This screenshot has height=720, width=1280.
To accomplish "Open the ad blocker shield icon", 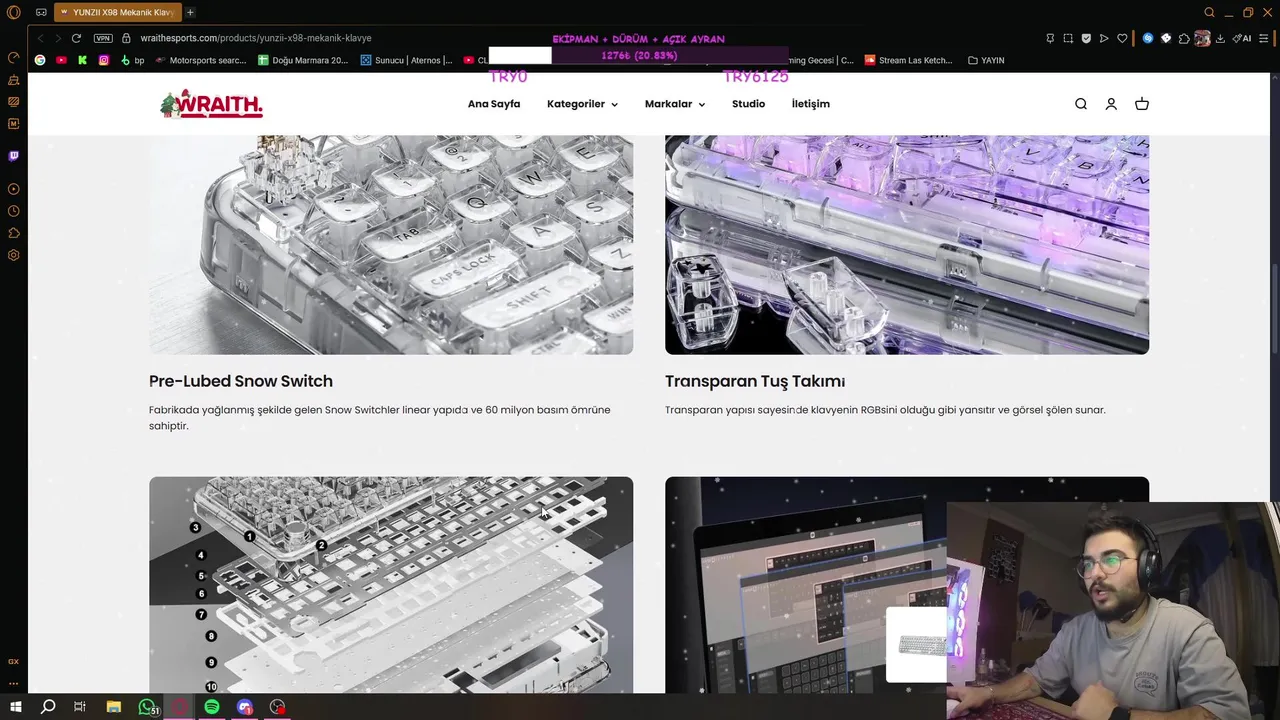I will tap(1086, 38).
